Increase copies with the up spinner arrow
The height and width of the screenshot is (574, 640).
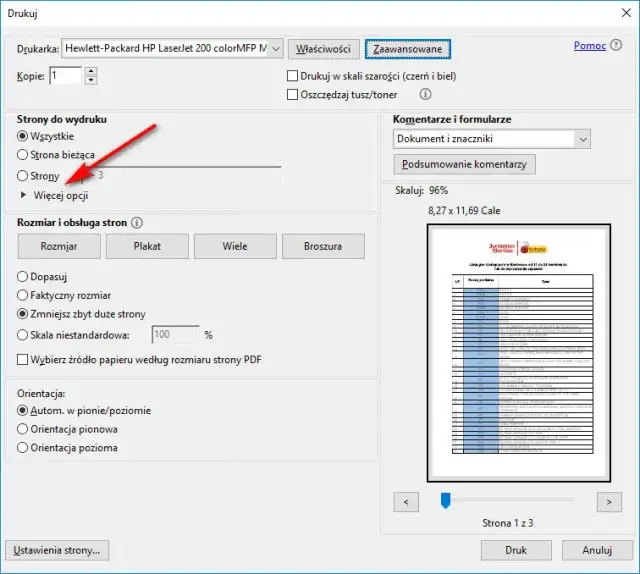click(x=91, y=71)
